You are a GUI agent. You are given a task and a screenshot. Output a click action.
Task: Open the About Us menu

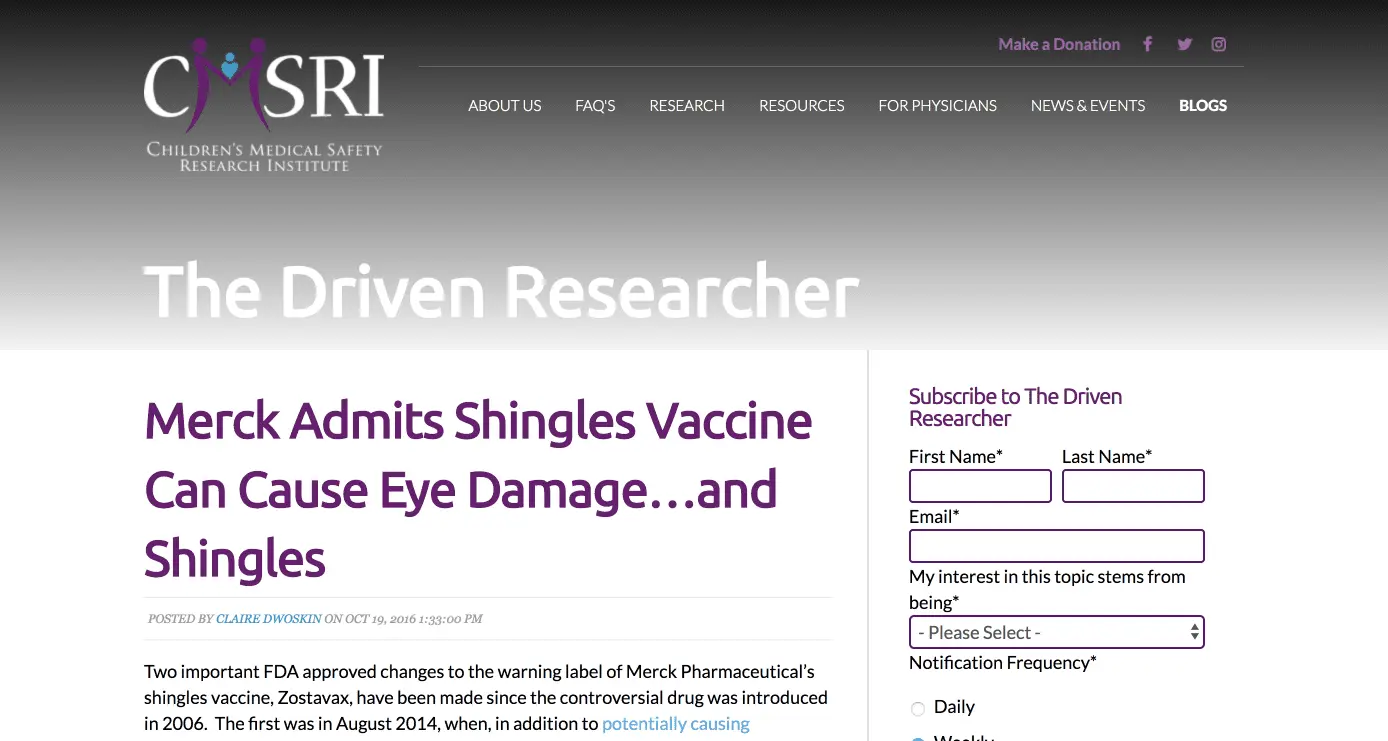coord(505,105)
